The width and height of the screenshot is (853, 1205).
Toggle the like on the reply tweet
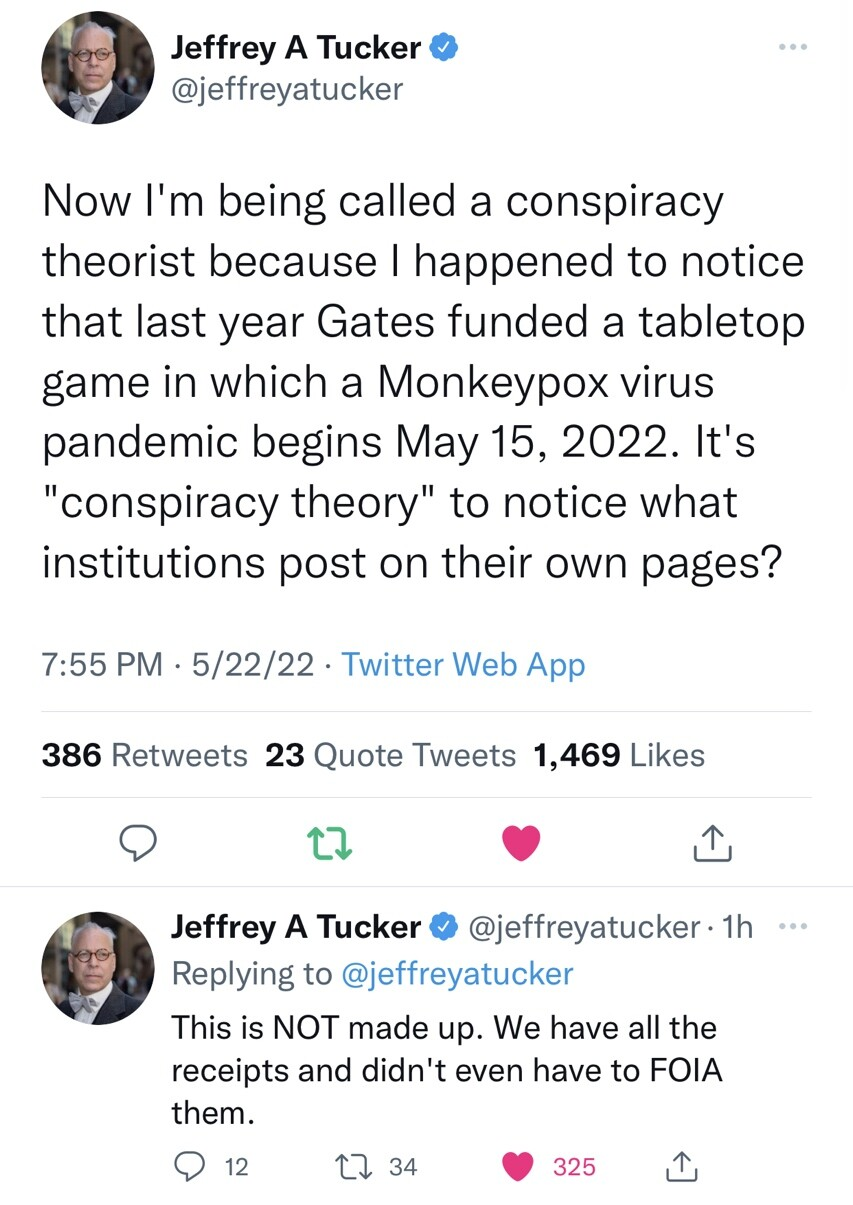(x=517, y=1166)
